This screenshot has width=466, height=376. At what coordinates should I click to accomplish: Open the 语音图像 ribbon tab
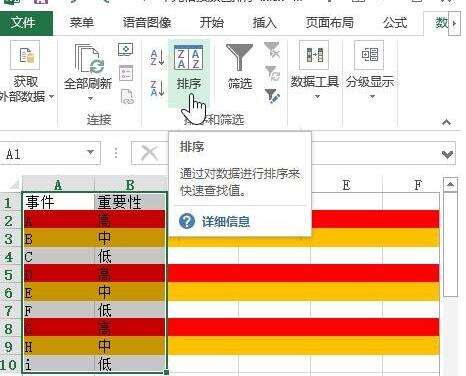coord(147,23)
